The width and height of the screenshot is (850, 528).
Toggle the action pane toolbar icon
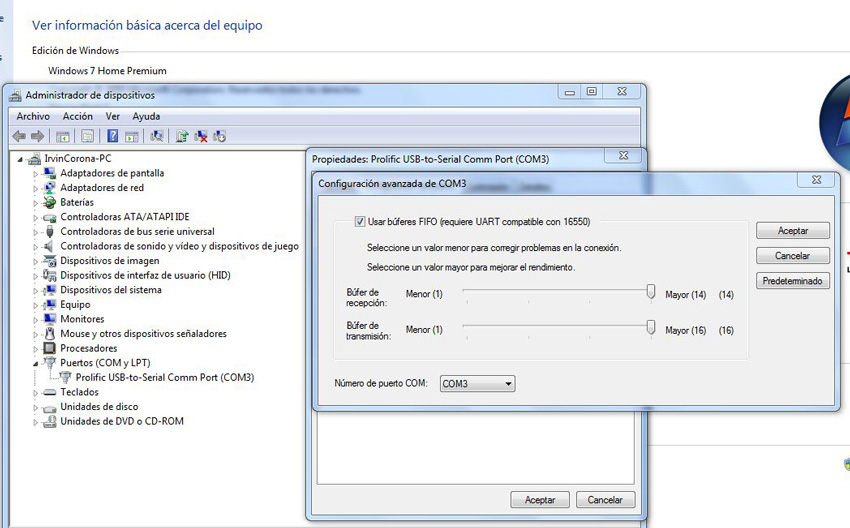132,136
